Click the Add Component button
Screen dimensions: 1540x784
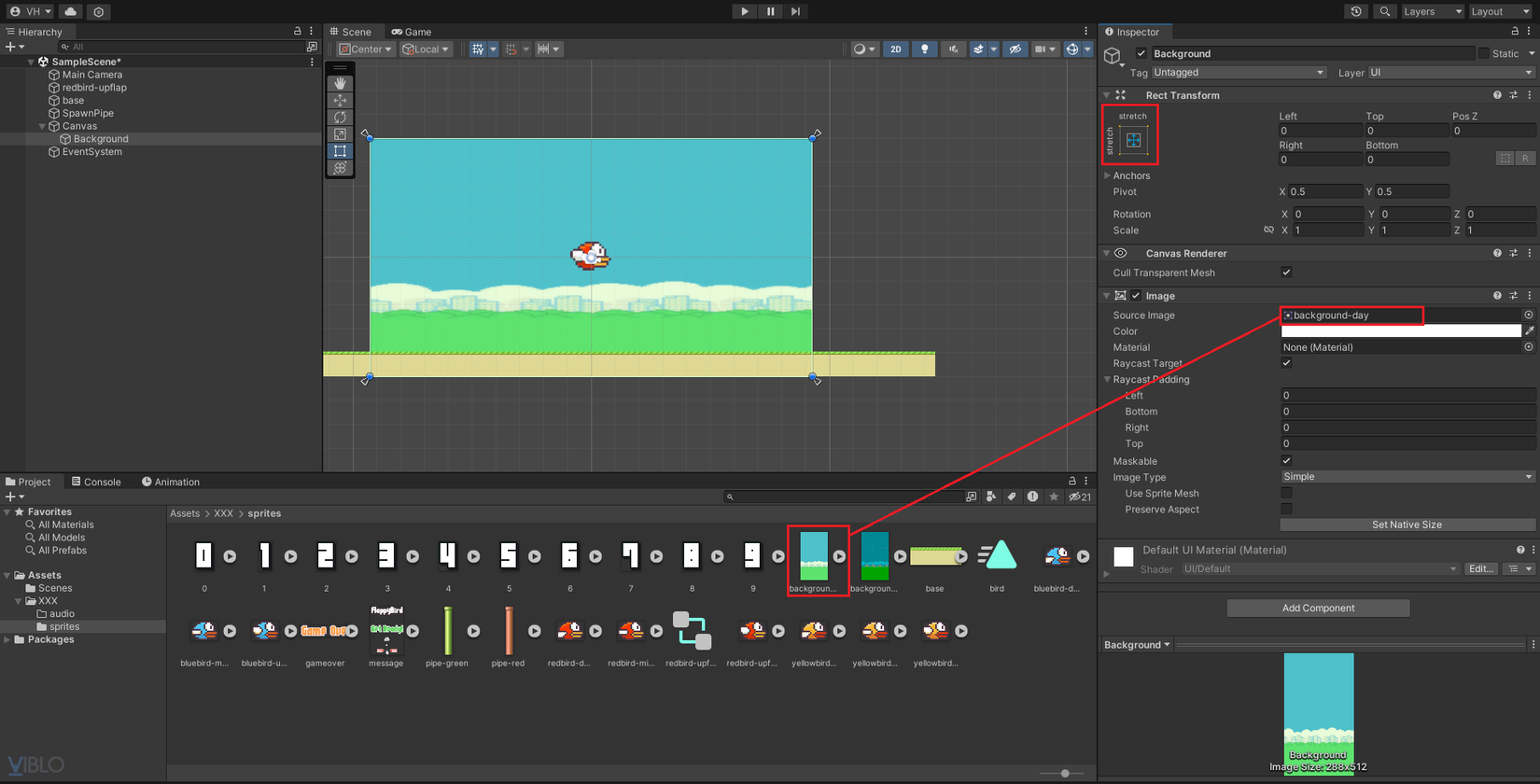tap(1318, 609)
